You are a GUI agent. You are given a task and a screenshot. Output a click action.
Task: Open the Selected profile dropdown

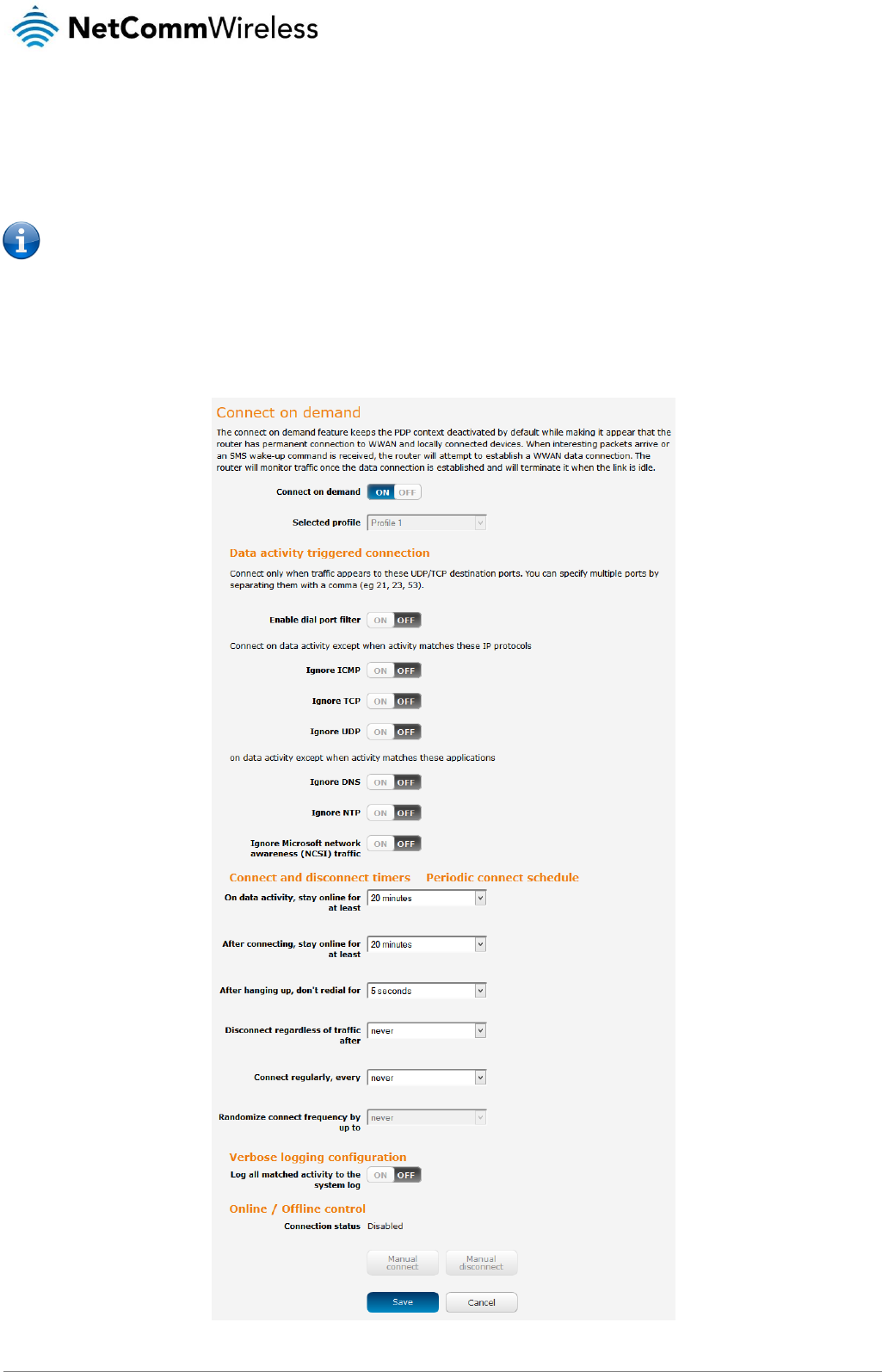point(427,522)
